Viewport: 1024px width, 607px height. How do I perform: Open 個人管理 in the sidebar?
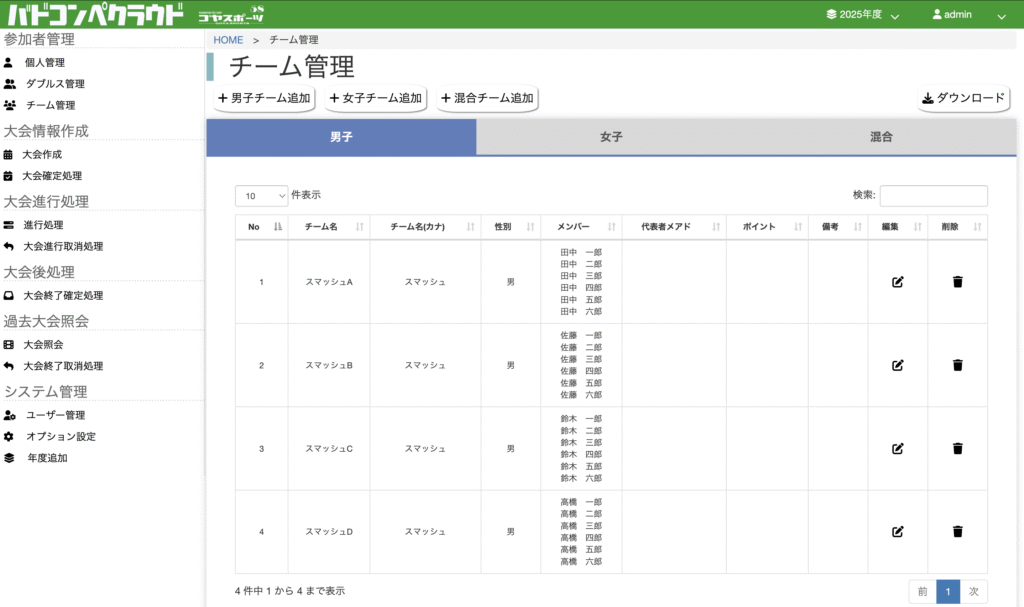tap(44, 62)
